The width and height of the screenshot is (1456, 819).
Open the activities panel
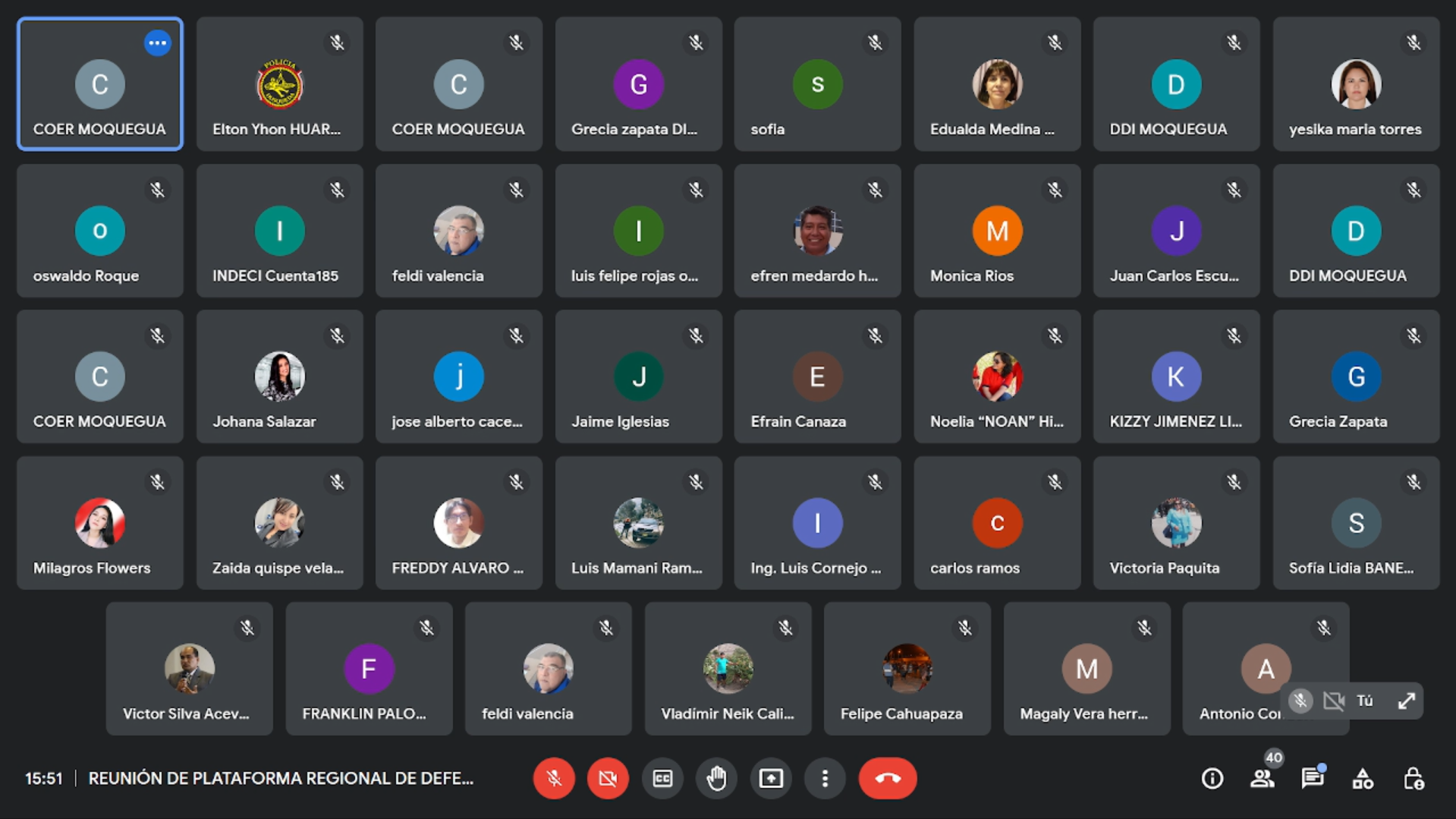[1363, 778]
